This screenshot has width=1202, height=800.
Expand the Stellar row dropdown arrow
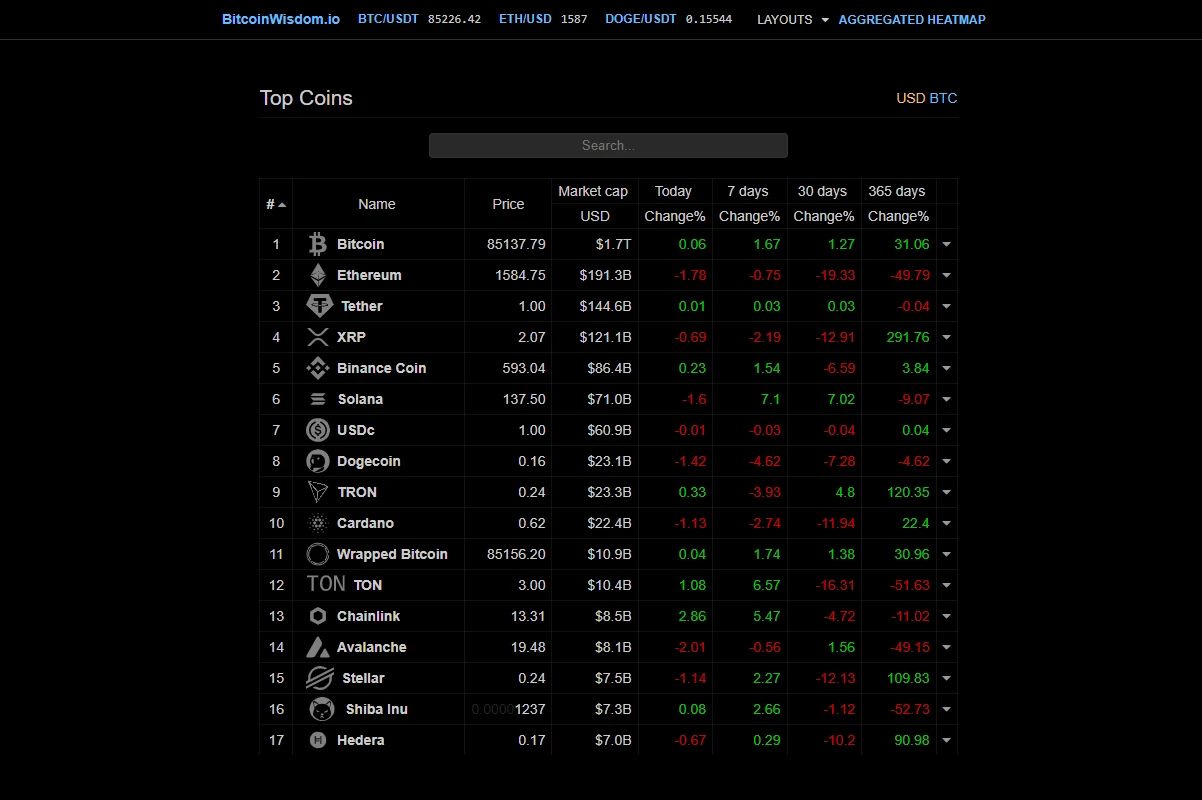pos(946,678)
